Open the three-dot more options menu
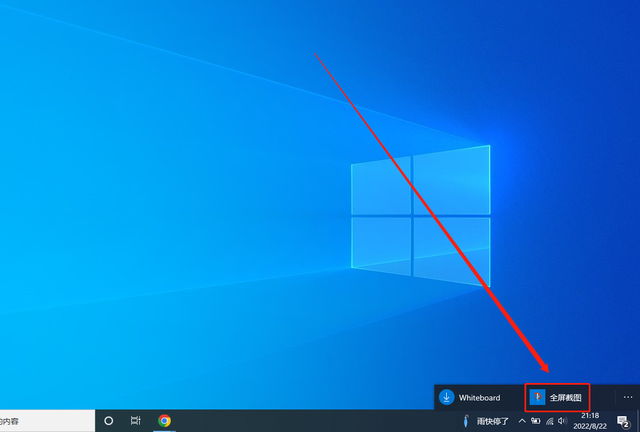Screen dimensions: 640x432 628,397
